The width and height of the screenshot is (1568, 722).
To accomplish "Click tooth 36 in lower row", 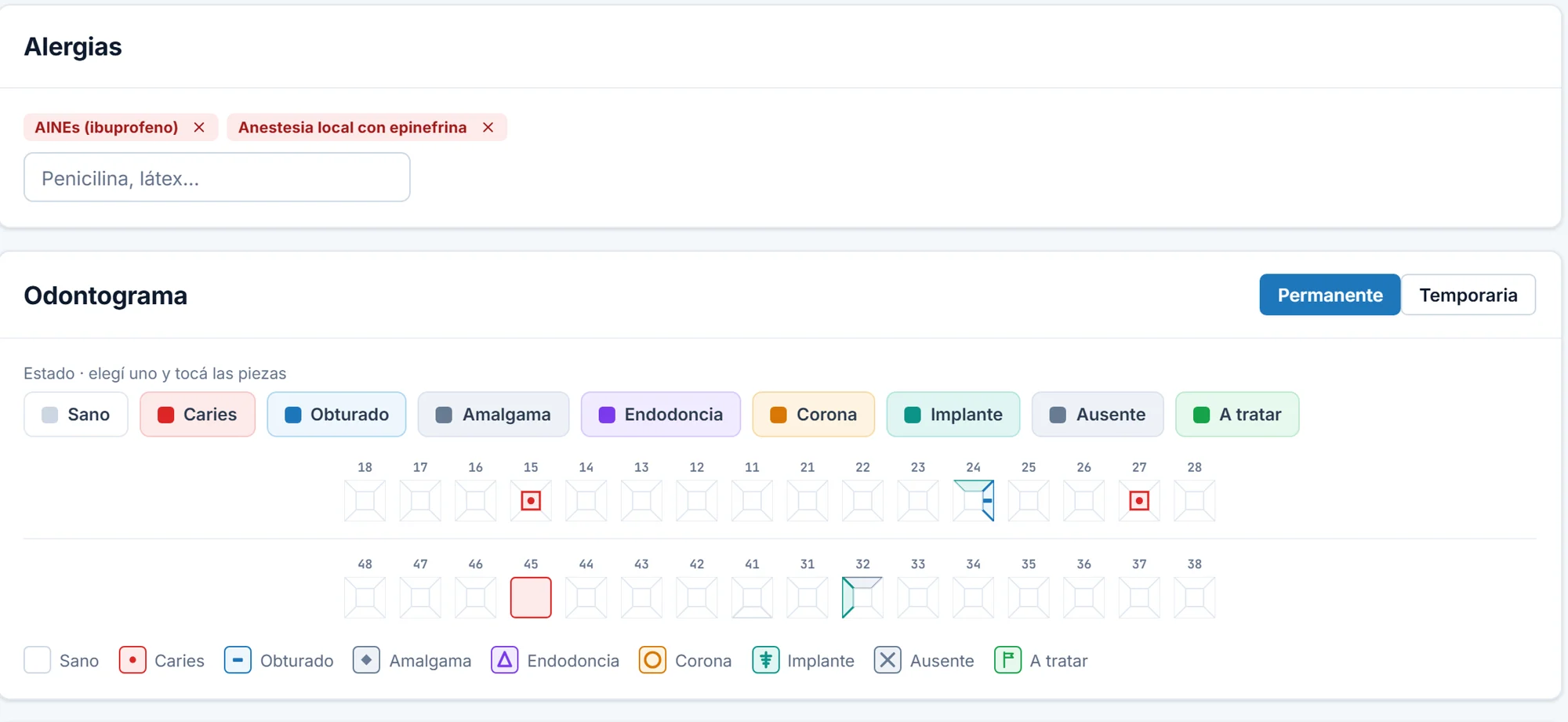I will coord(1083,597).
